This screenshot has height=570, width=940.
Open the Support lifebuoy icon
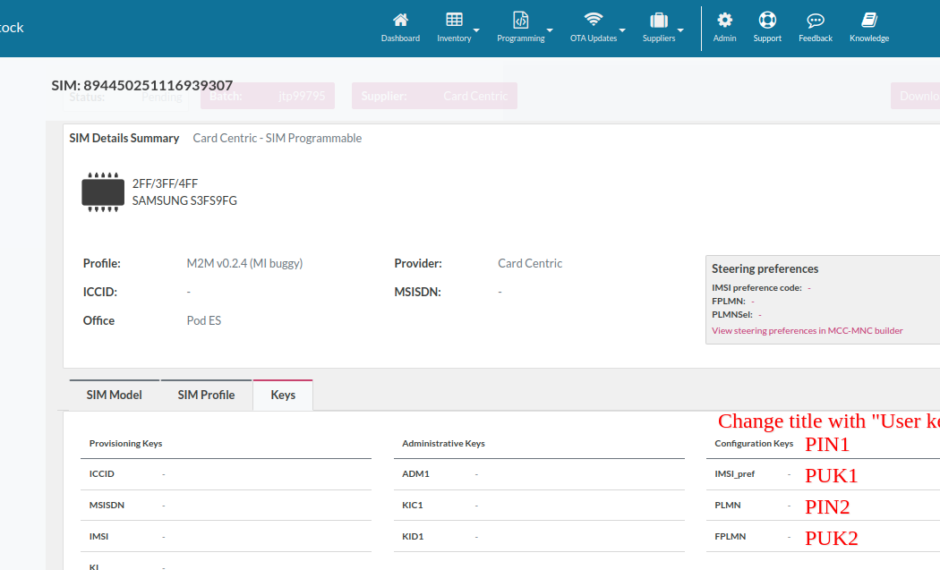click(x=767, y=20)
